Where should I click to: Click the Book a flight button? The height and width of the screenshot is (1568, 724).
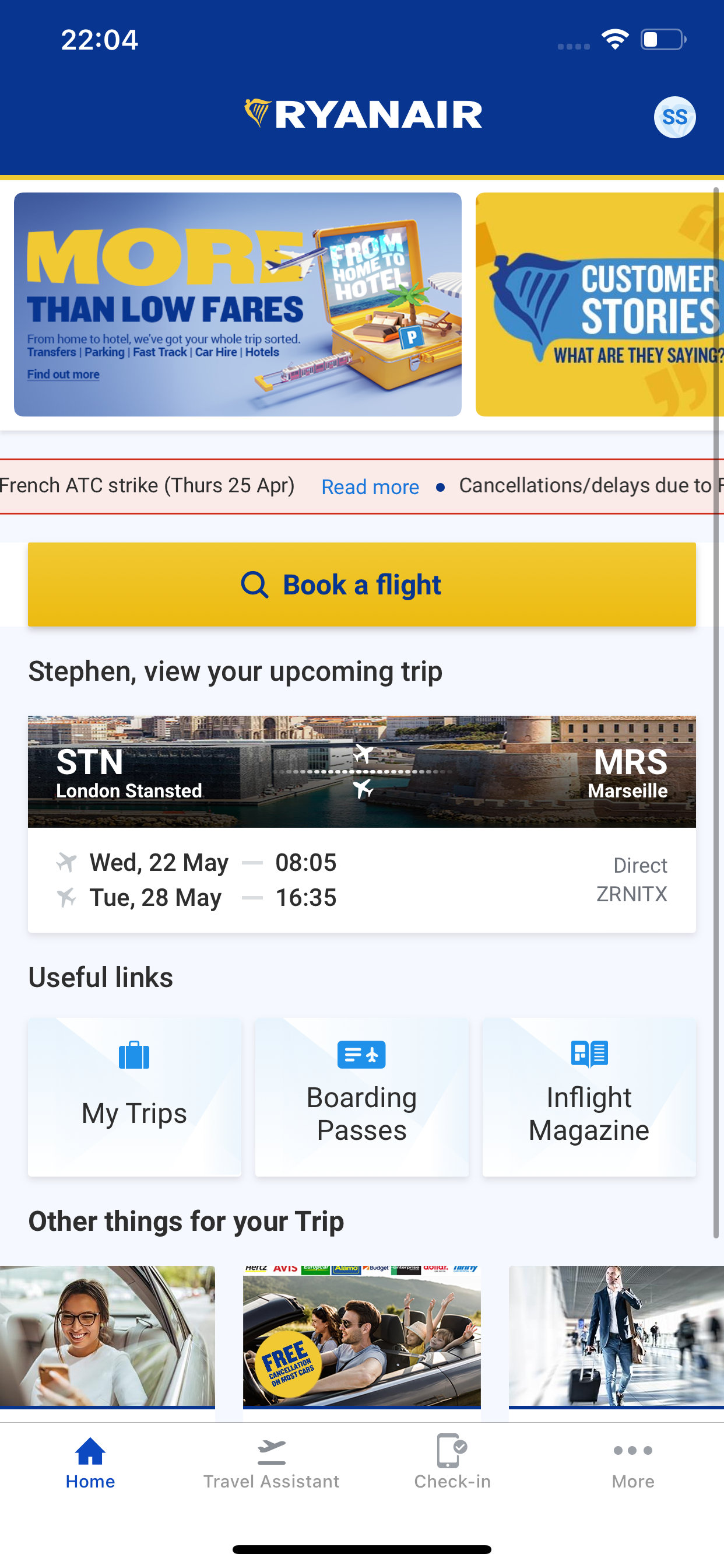pyautogui.click(x=362, y=584)
